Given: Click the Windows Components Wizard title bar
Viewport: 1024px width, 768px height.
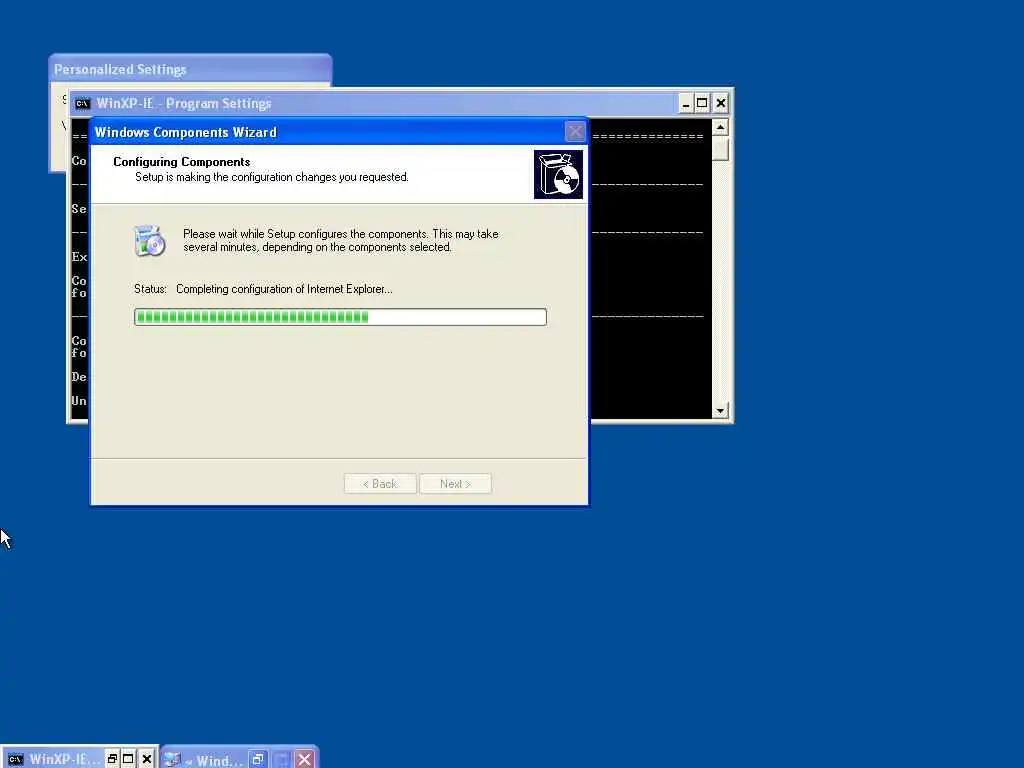Looking at the screenshot, I should click(339, 132).
